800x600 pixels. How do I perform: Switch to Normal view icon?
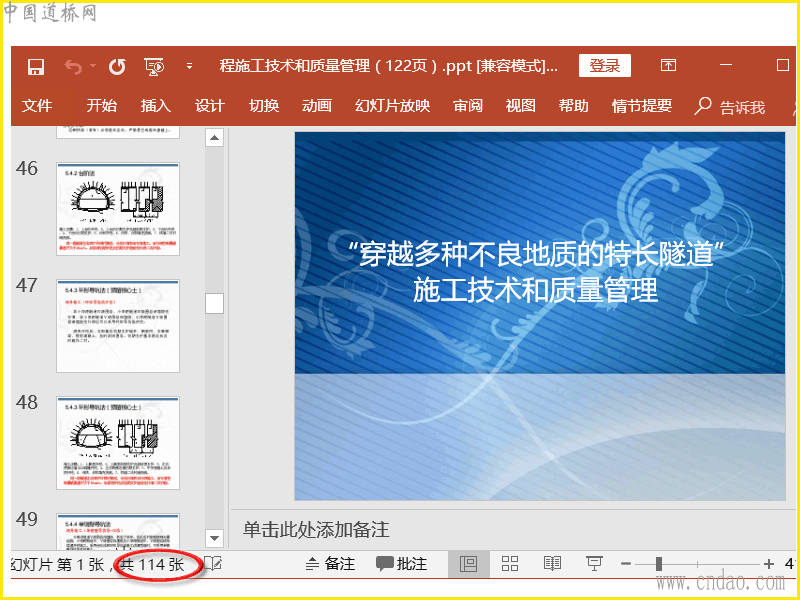(468, 564)
